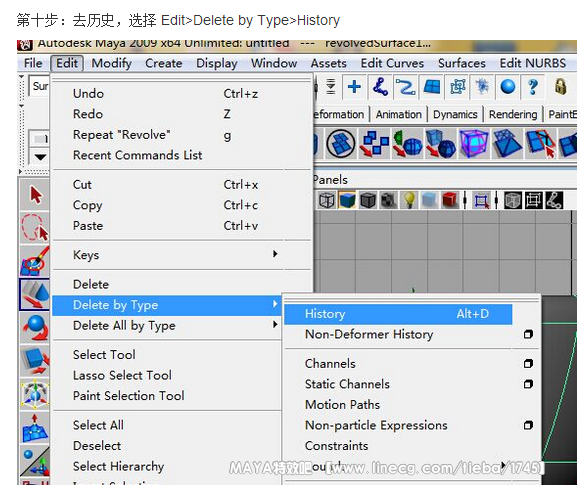This screenshot has width=579, height=485.
Task: Open the Panels menu in viewport
Action: pos(330,180)
